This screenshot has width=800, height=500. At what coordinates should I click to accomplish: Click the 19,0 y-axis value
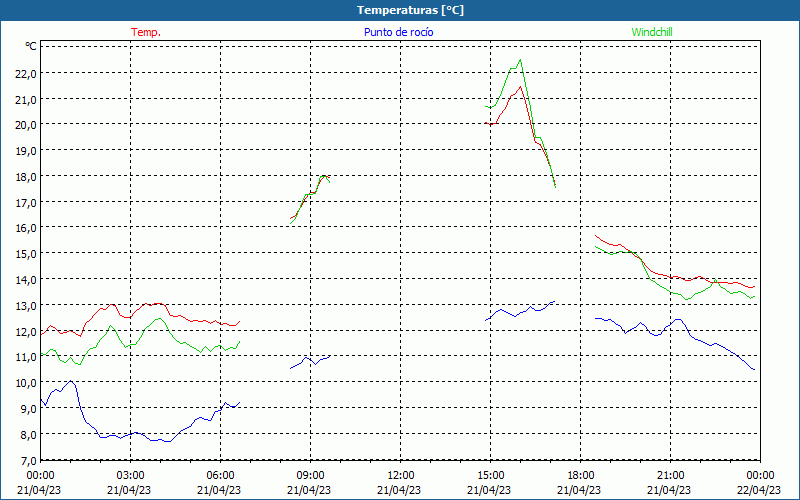(x=26, y=151)
